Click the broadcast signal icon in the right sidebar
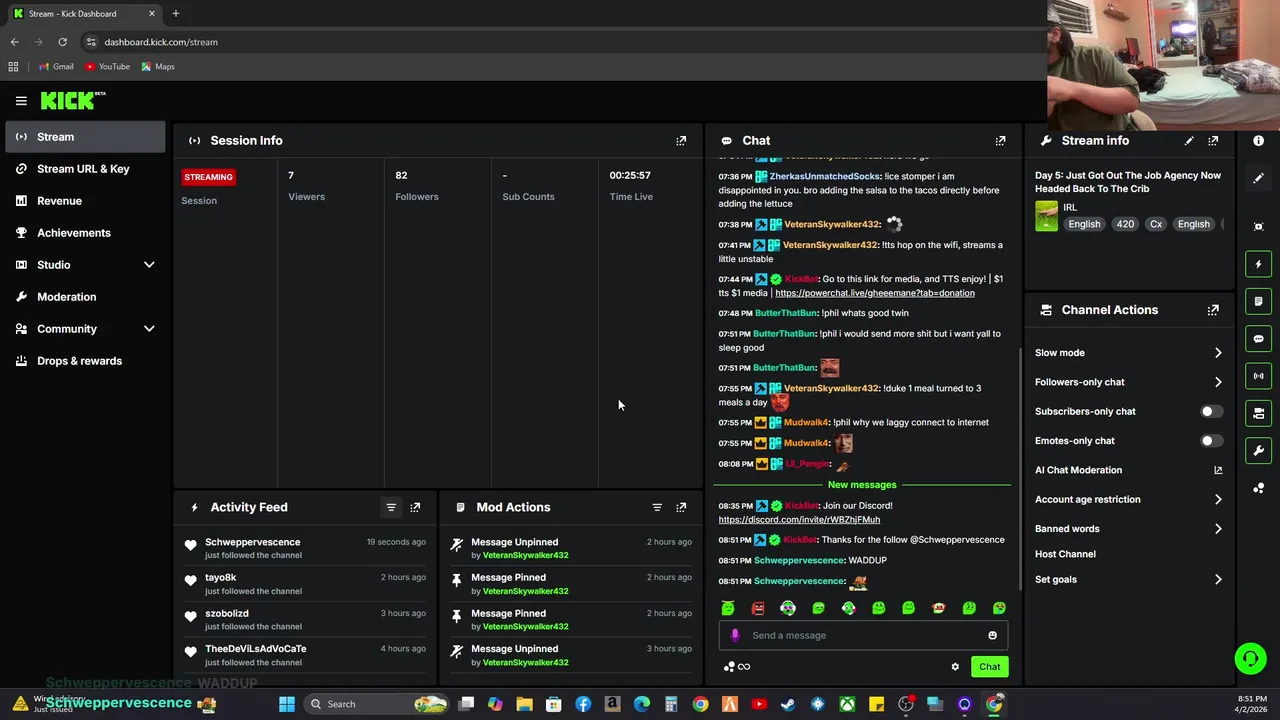This screenshot has height=720, width=1280. coord(1259,376)
